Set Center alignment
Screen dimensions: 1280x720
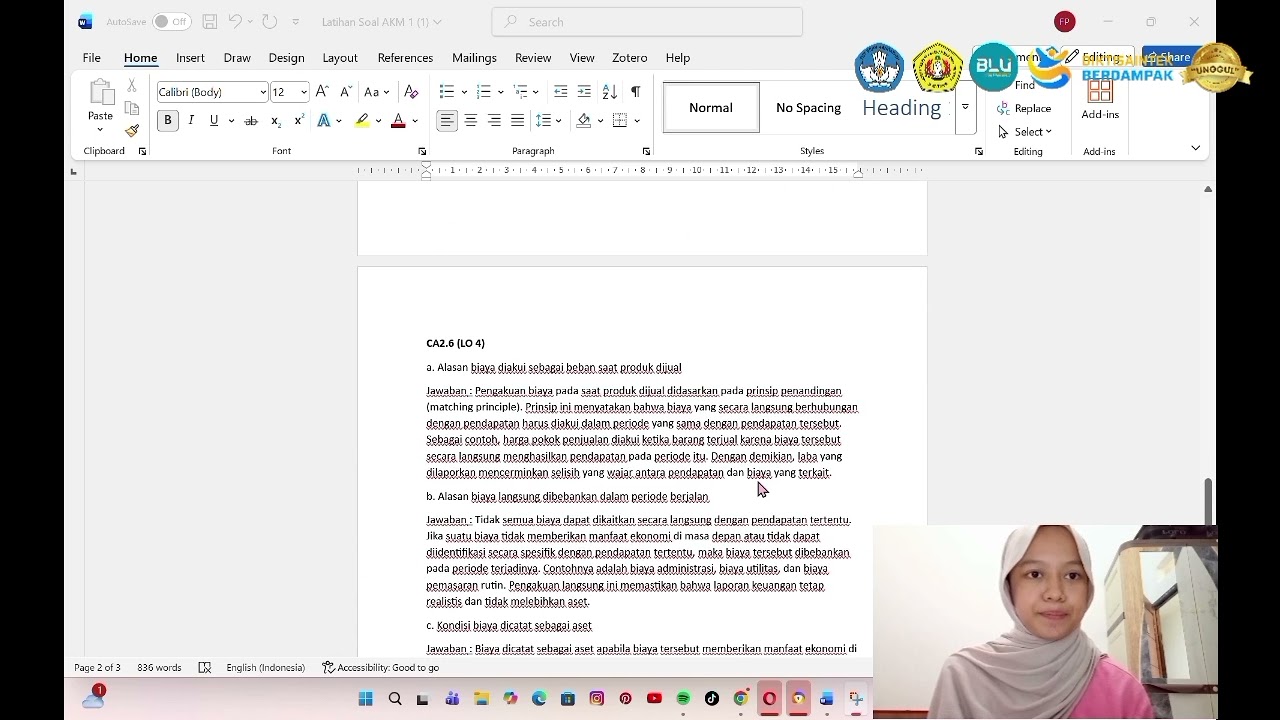click(x=471, y=121)
